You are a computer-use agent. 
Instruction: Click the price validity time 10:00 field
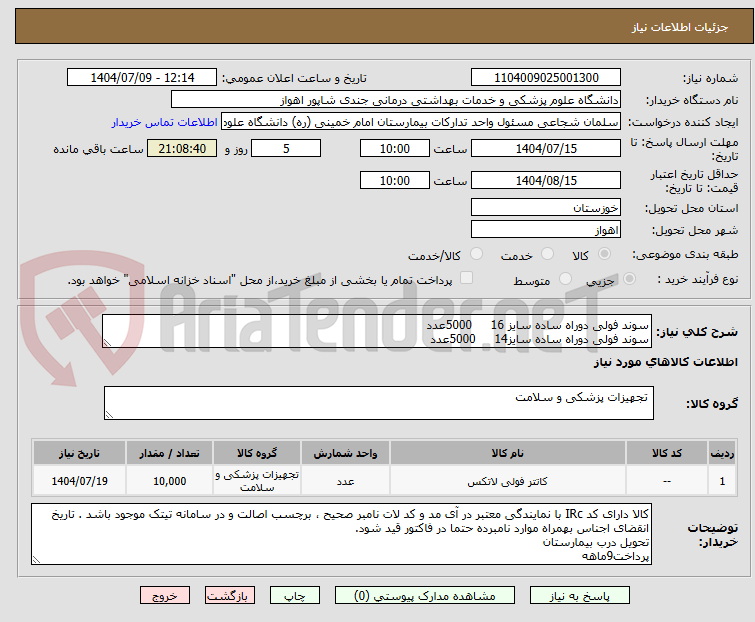[395, 180]
